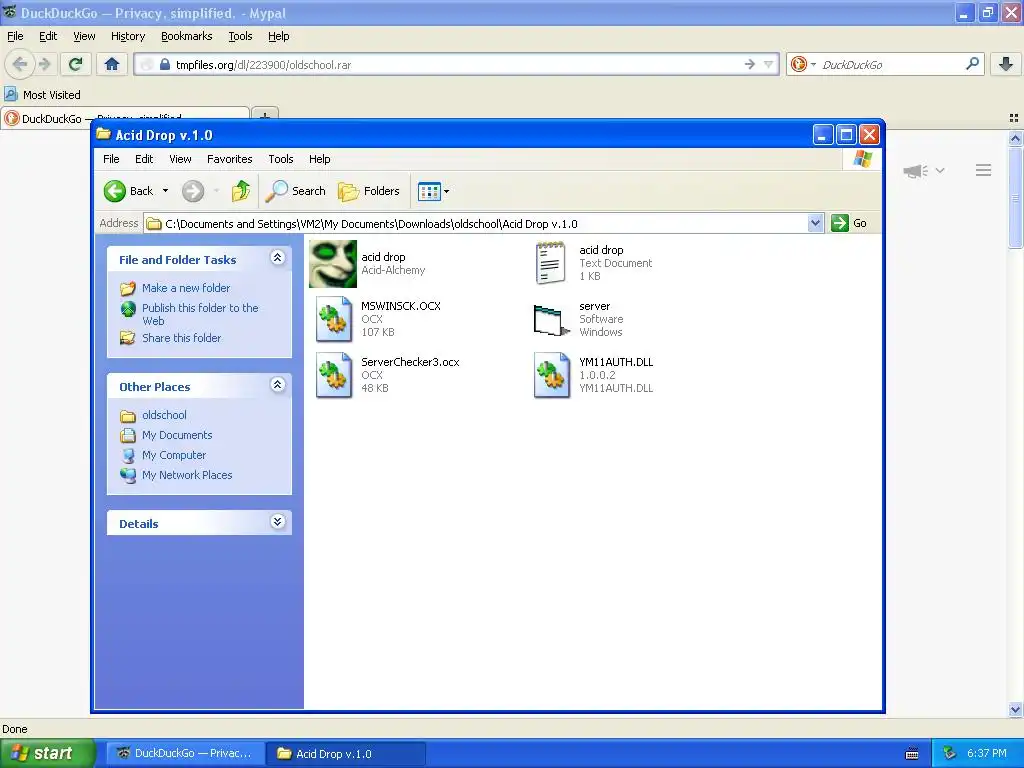Image resolution: width=1024 pixels, height=768 pixels.
Task: Open browser Bookmarks menu
Action: [x=186, y=37]
